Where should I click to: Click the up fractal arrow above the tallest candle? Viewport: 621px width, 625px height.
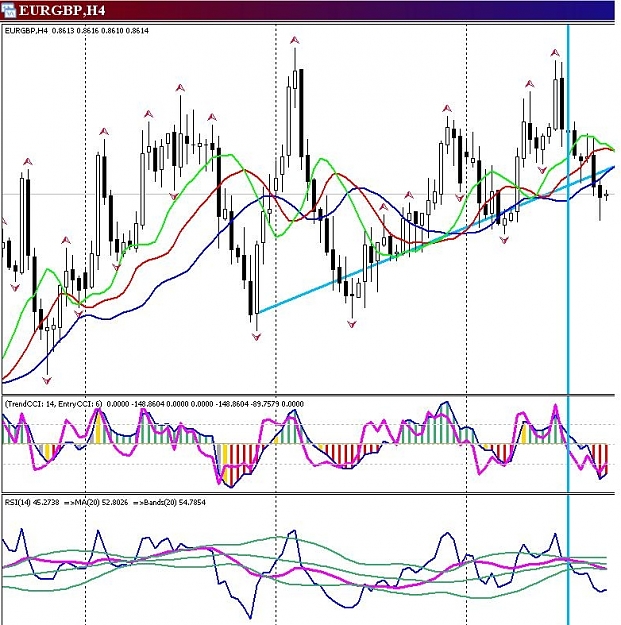[x=295, y=40]
